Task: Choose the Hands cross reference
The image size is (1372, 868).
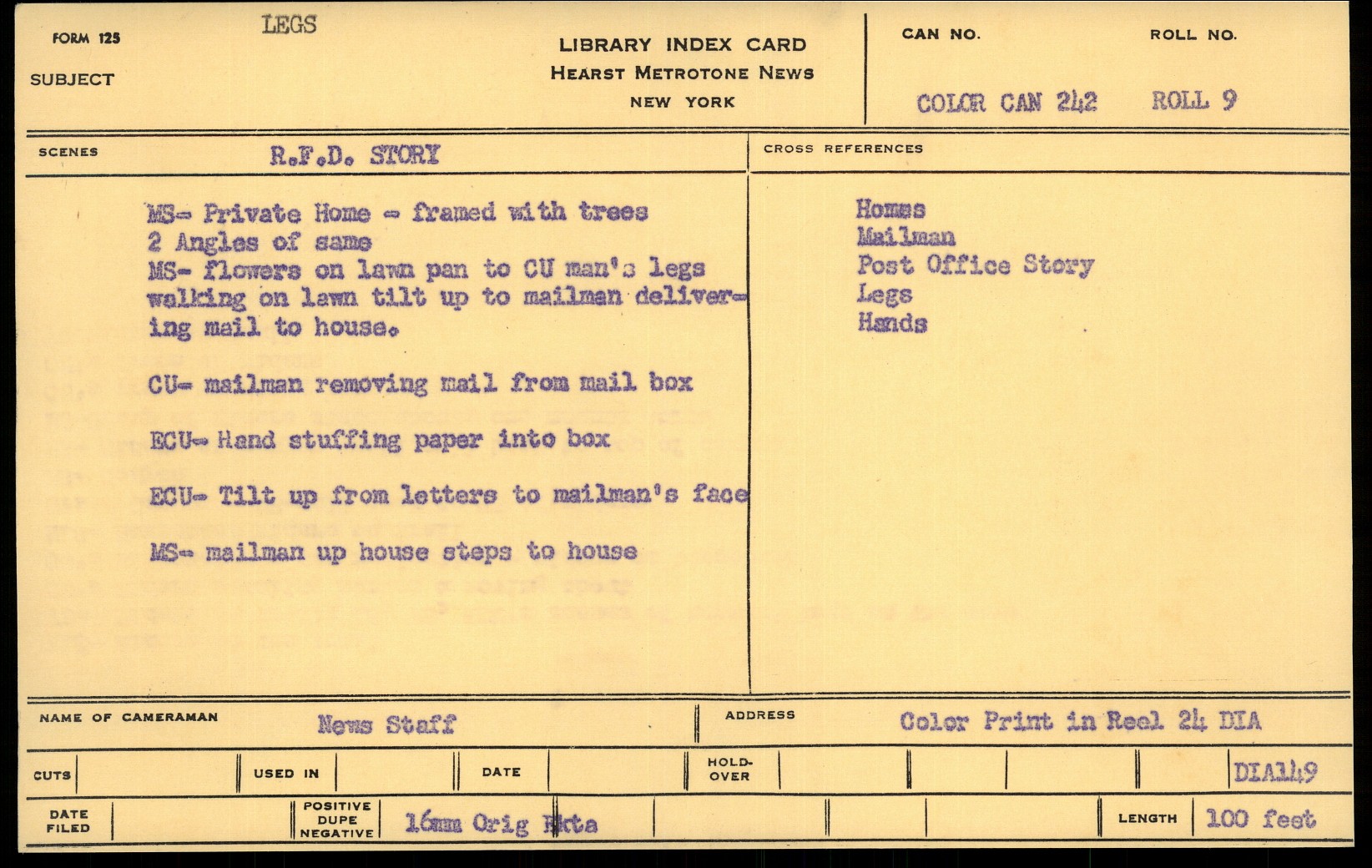Action: (892, 323)
